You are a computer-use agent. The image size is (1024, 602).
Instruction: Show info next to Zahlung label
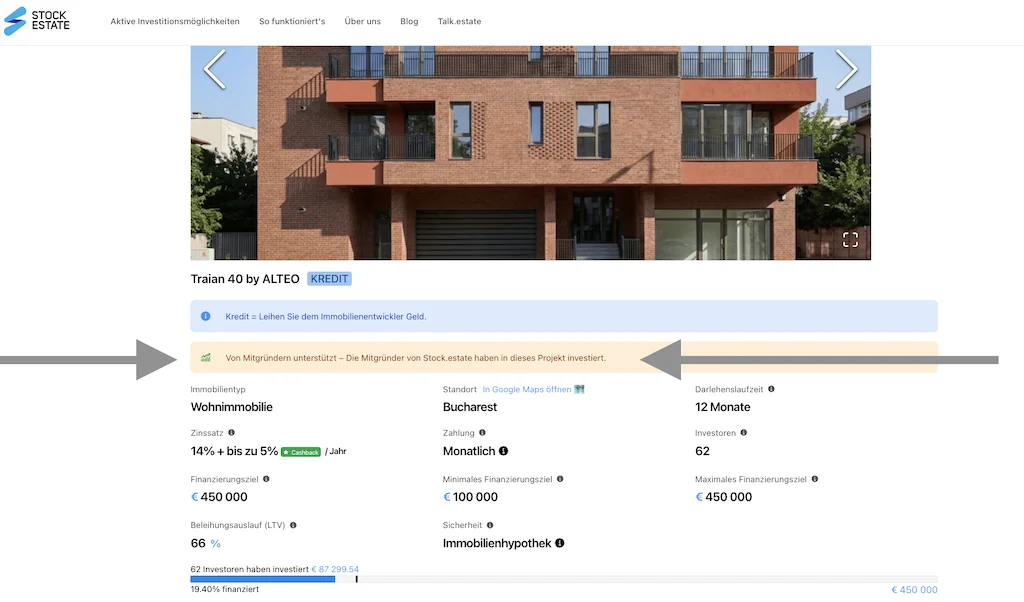pos(482,432)
